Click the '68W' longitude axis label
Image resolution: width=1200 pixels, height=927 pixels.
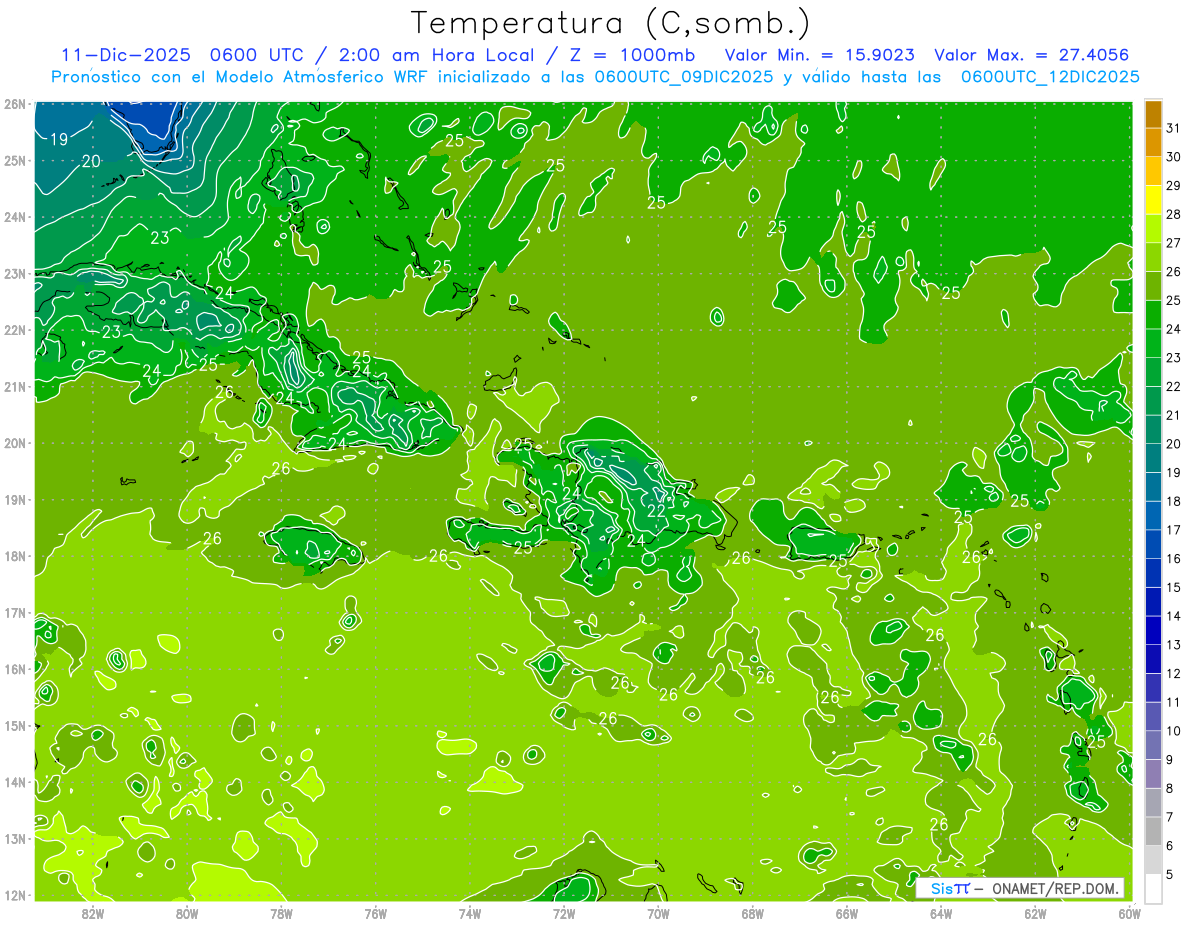pyautogui.click(x=753, y=914)
